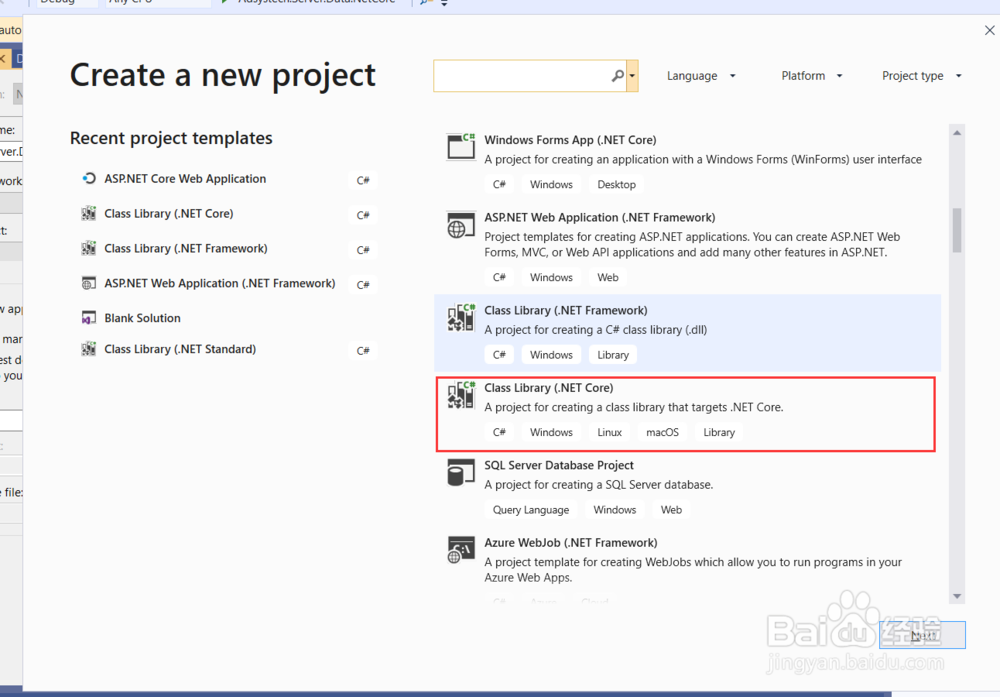1000x697 pixels.
Task: Click the Azure WebJob template icon
Action: click(460, 550)
